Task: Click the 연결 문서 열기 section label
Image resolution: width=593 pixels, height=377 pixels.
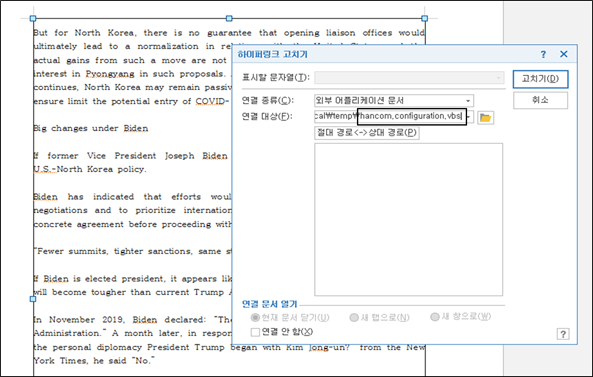Action: pyautogui.click(x=270, y=304)
